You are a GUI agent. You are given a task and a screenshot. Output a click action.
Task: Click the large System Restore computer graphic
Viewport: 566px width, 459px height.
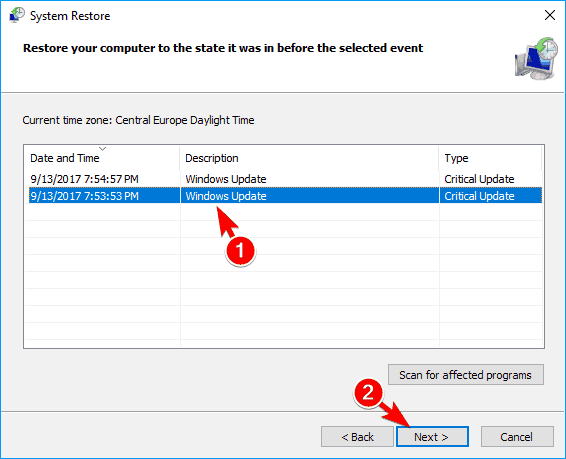pos(536,58)
